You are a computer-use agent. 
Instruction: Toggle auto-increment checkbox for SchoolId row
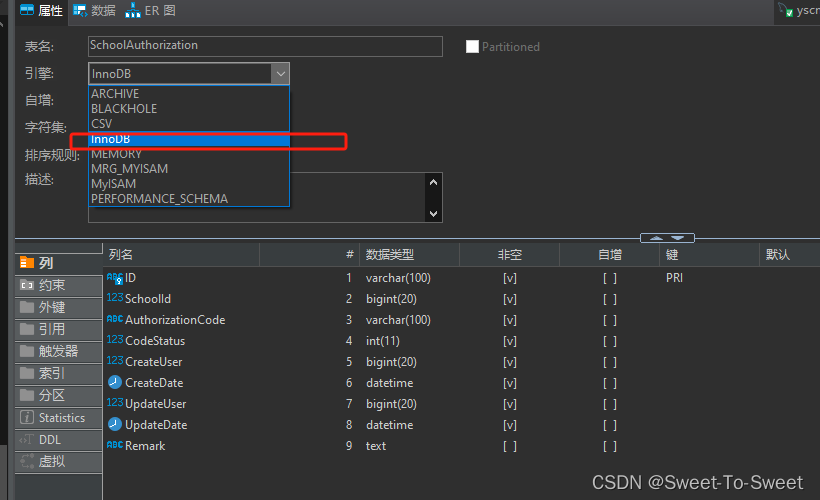[610, 299]
